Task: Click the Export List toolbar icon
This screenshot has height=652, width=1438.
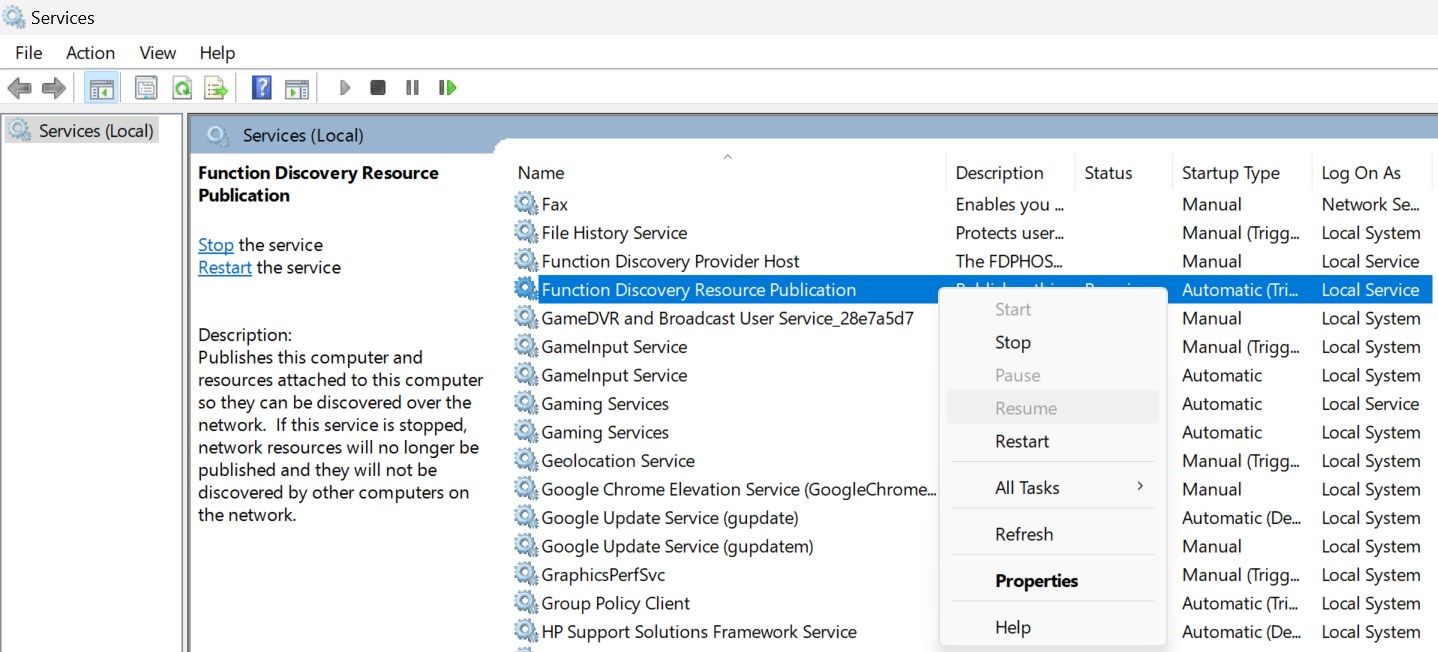Action: pyautogui.click(x=216, y=87)
